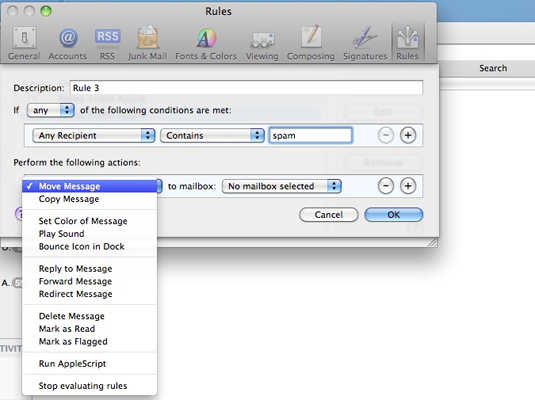This screenshot has height=400, width=535.
Task: Choose Mark as Read action
Action: (x=89, y=329)
